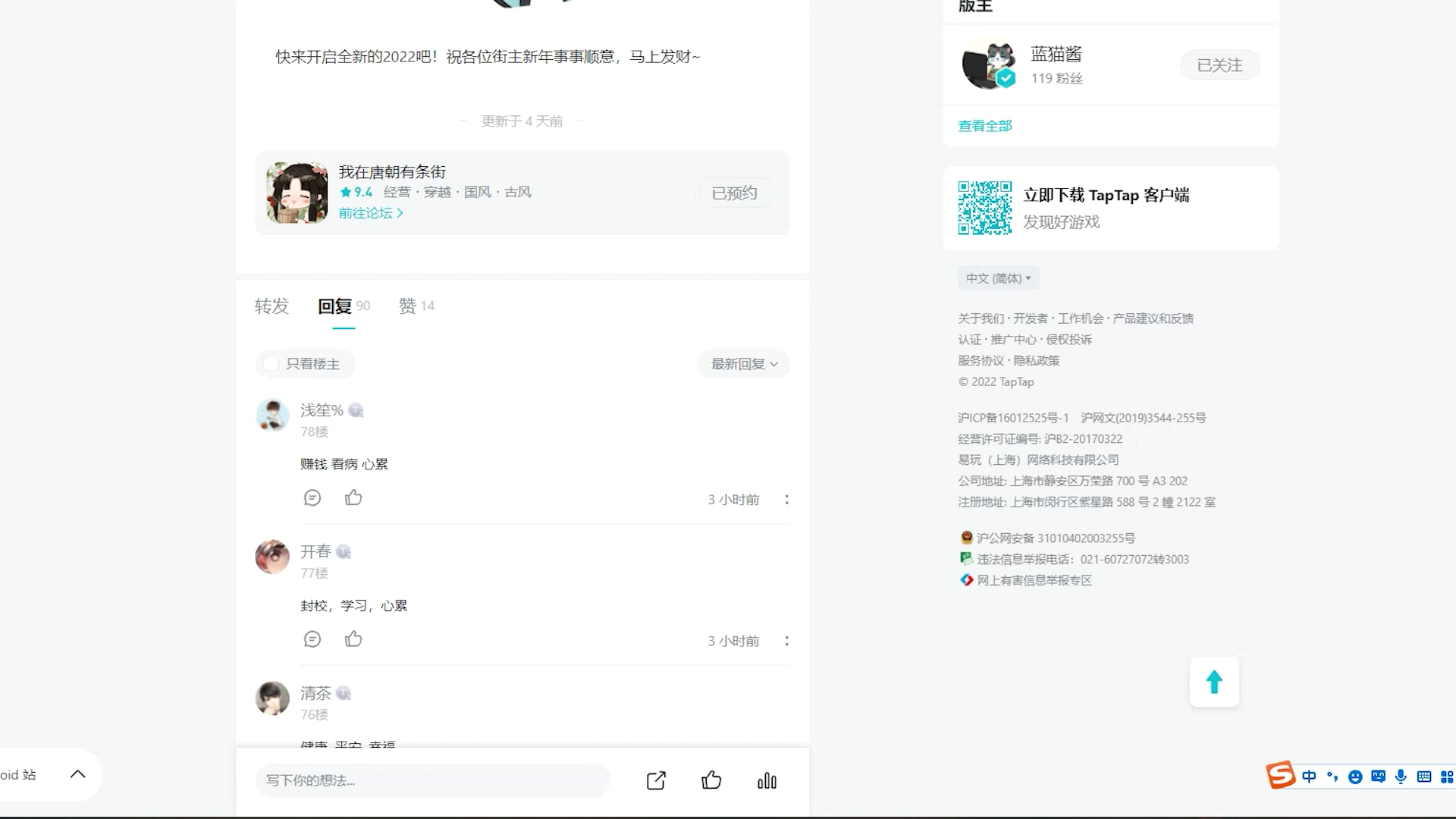Open the stats bar-chart icon at bottom
1456x819 pixels.
[x=767, y=780]
